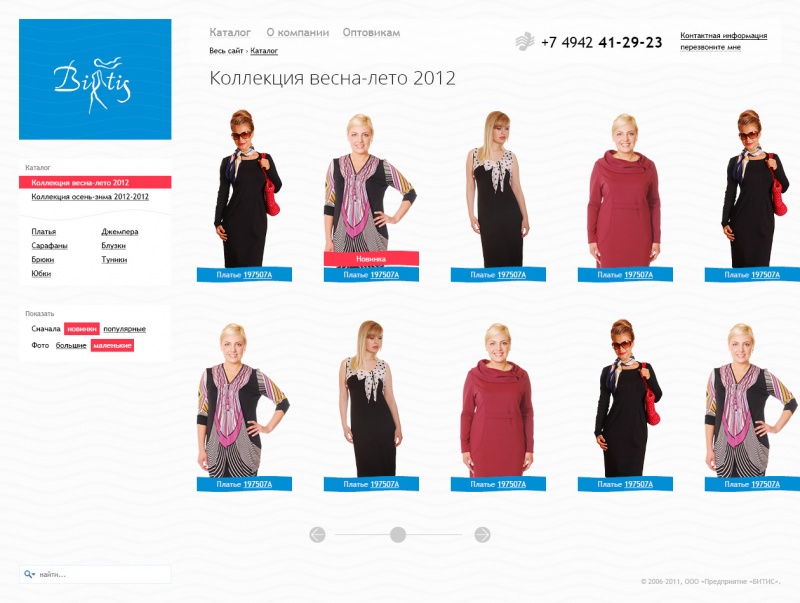Click the Bittis logo in blue square
800x603 pixels.
95,79
